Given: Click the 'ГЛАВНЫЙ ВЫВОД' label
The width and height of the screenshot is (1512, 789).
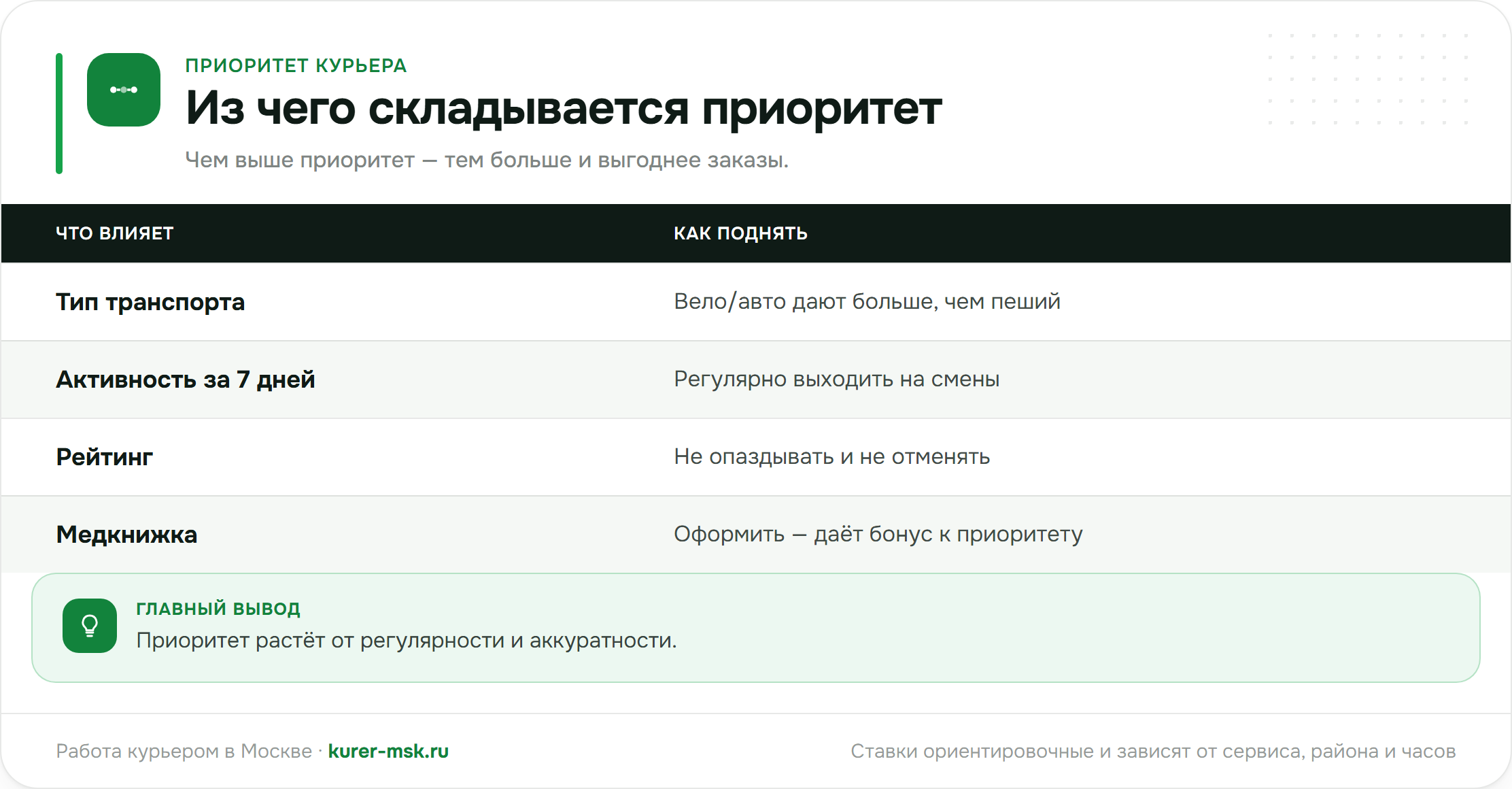Looking at the screenshot, I should (x=218, y=609).
